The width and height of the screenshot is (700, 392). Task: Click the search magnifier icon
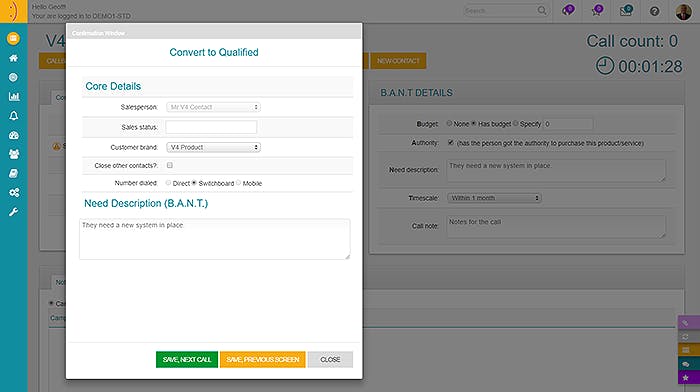542,10
